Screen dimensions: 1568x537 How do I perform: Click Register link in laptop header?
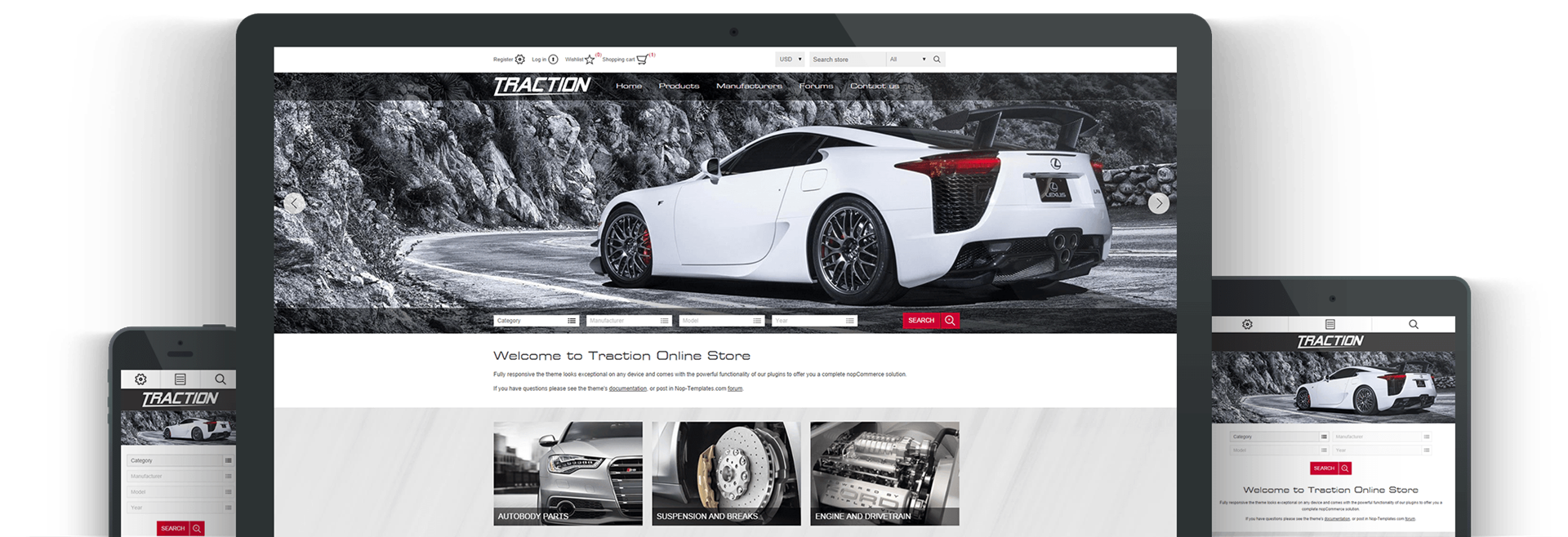click(503, 60)
